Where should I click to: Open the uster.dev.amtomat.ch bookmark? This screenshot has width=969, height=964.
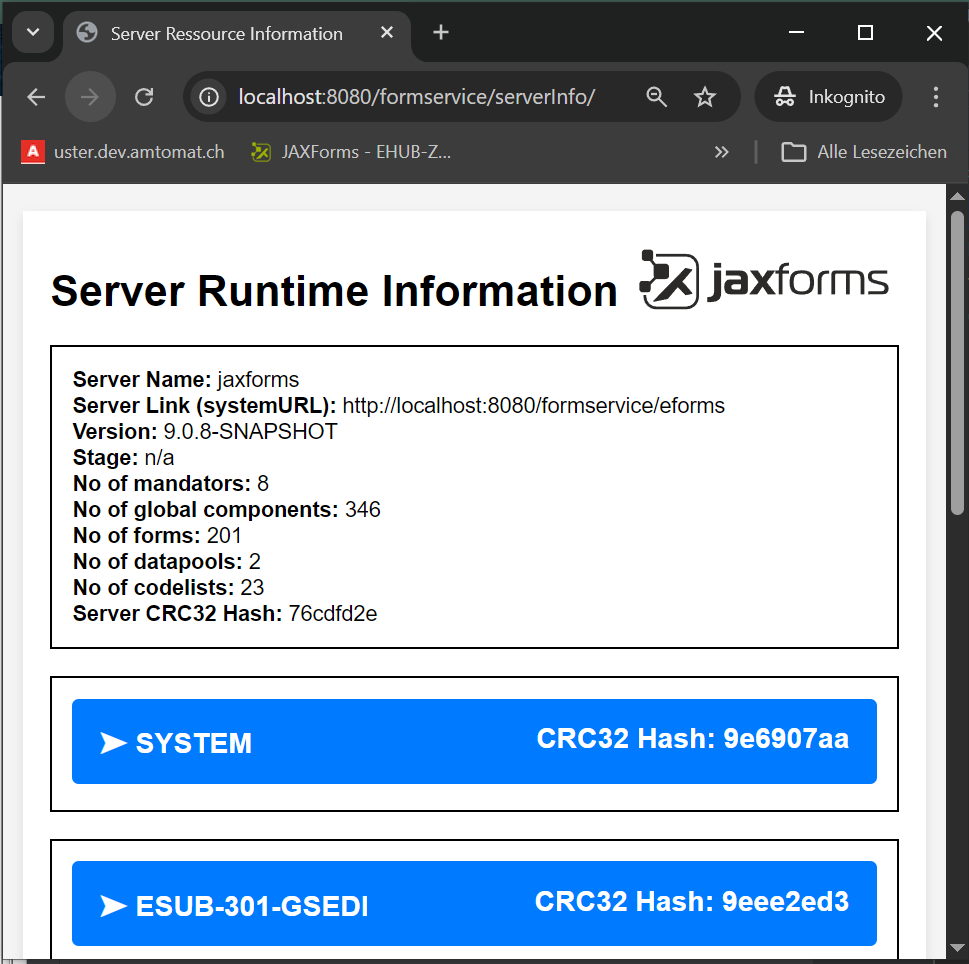[123, 152]
